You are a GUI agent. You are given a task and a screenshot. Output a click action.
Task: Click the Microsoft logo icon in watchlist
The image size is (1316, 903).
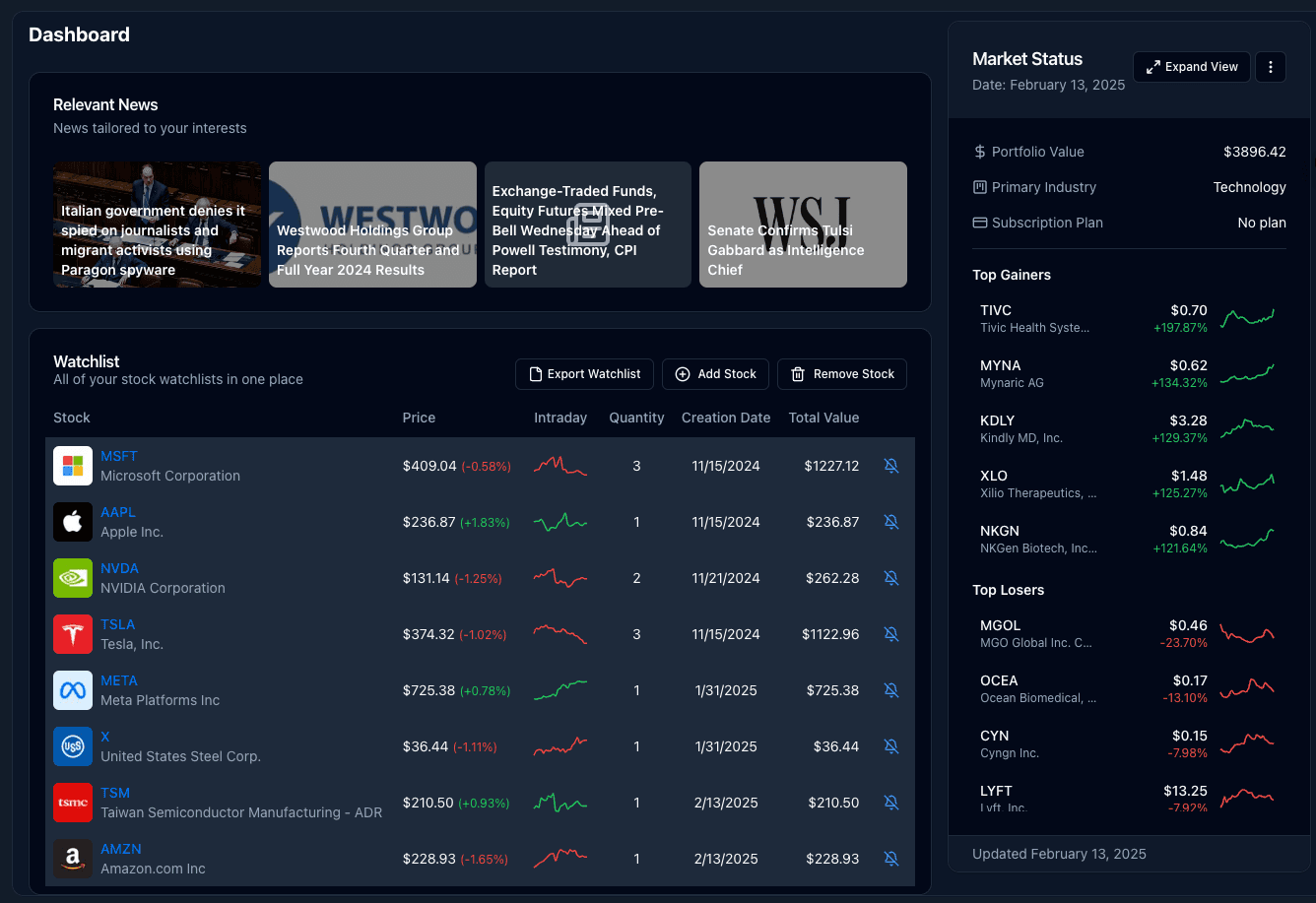[x=73, y=466]
